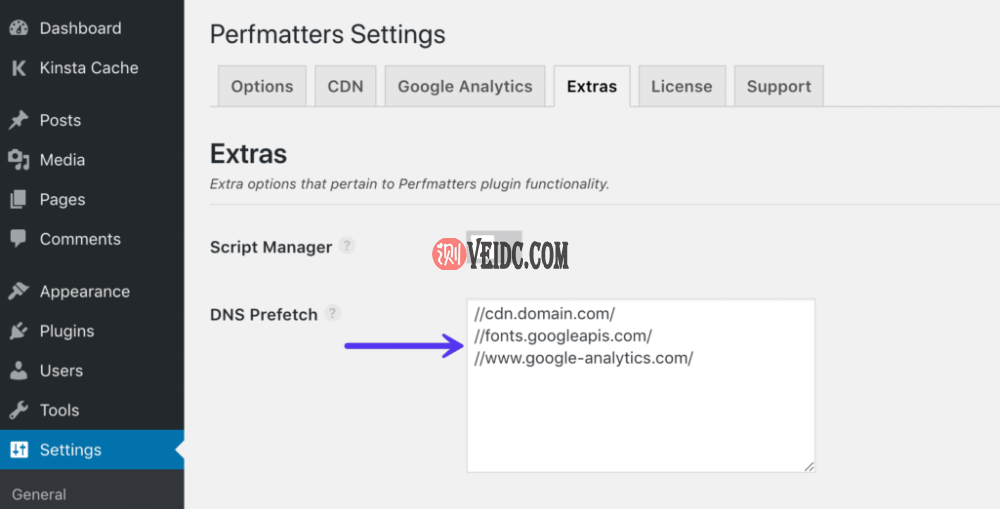The height and width of the screenshot is (509, 1000).
Task: Open the Script Manager help tooltip
Action: pos(347,245)
